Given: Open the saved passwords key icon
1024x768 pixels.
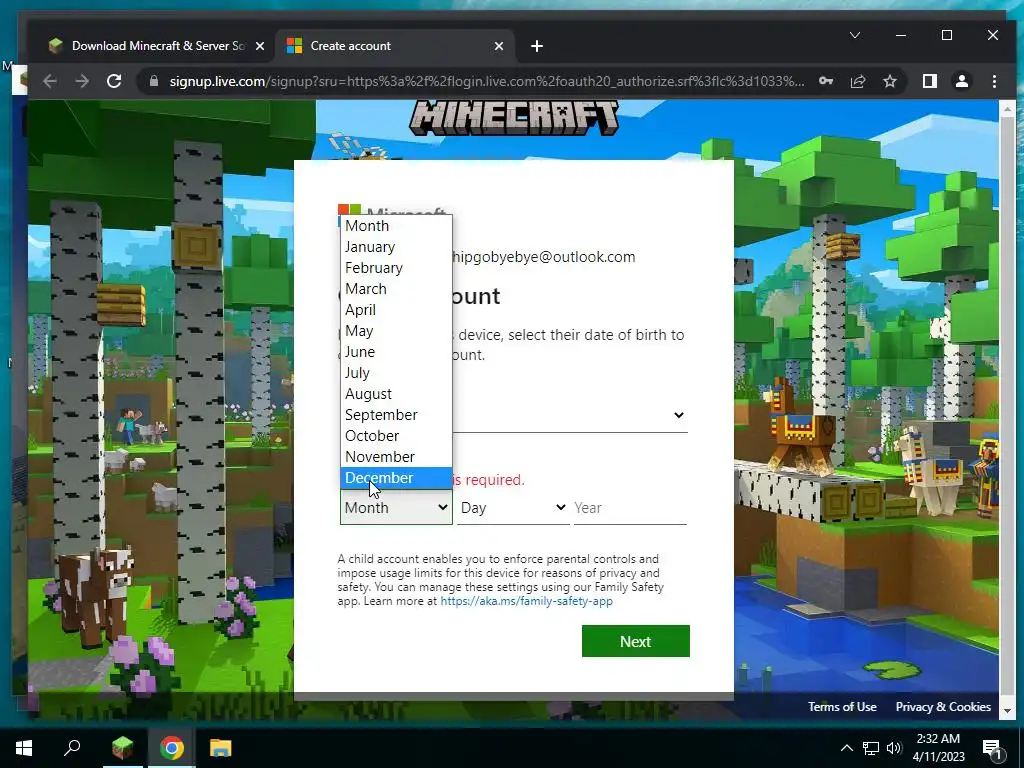Looking at the screenshot, I should click(x=826, y=82).
